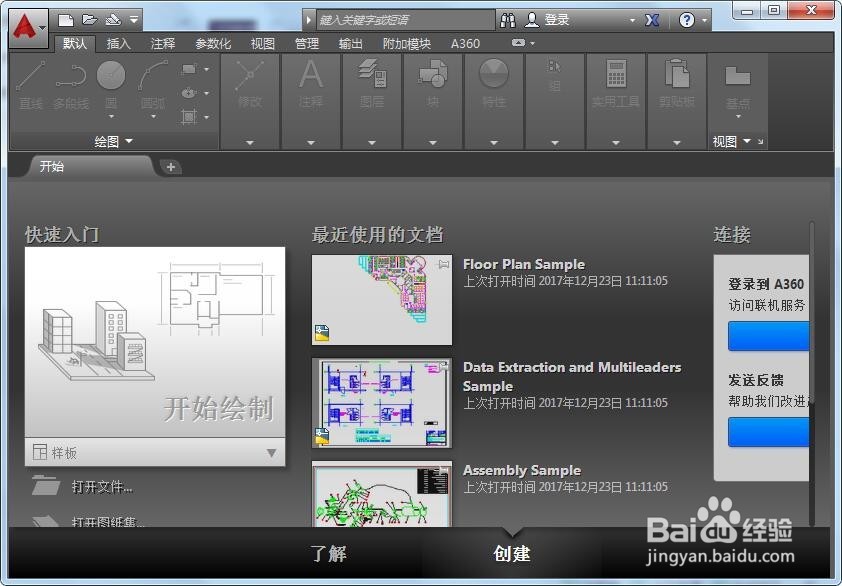Click the keyword search input field
842x586 pixels.
coord(405,20)
